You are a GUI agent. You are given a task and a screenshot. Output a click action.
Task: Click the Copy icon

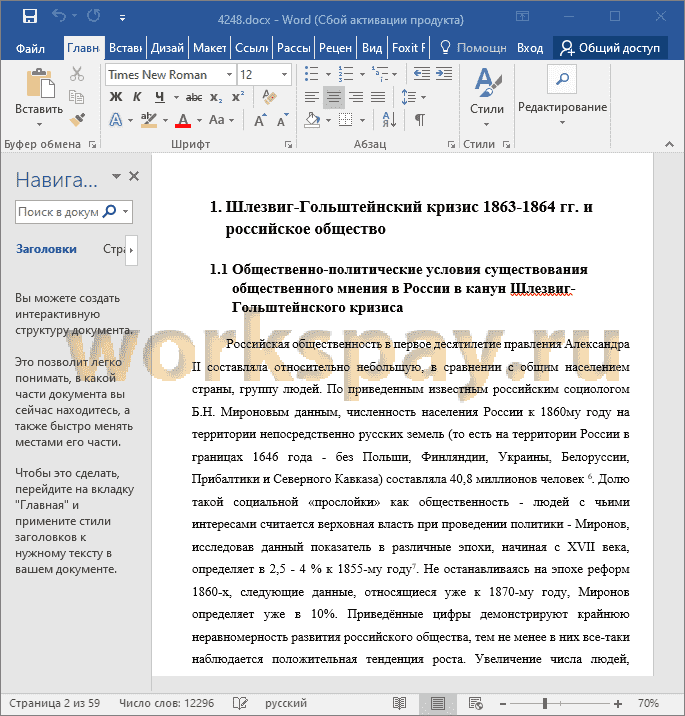point(76,97)
